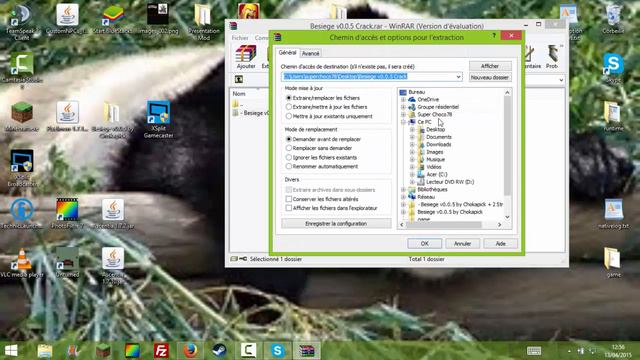Open nativelog.txt file on desktop
640x360 pixels.
click(613, 213)
